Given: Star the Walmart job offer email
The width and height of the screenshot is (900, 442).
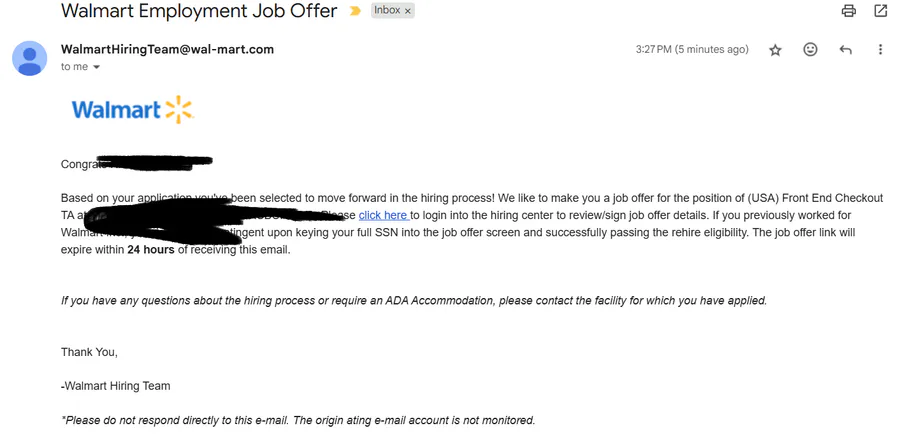Looking at the screenshot, I should pos(775,51).
